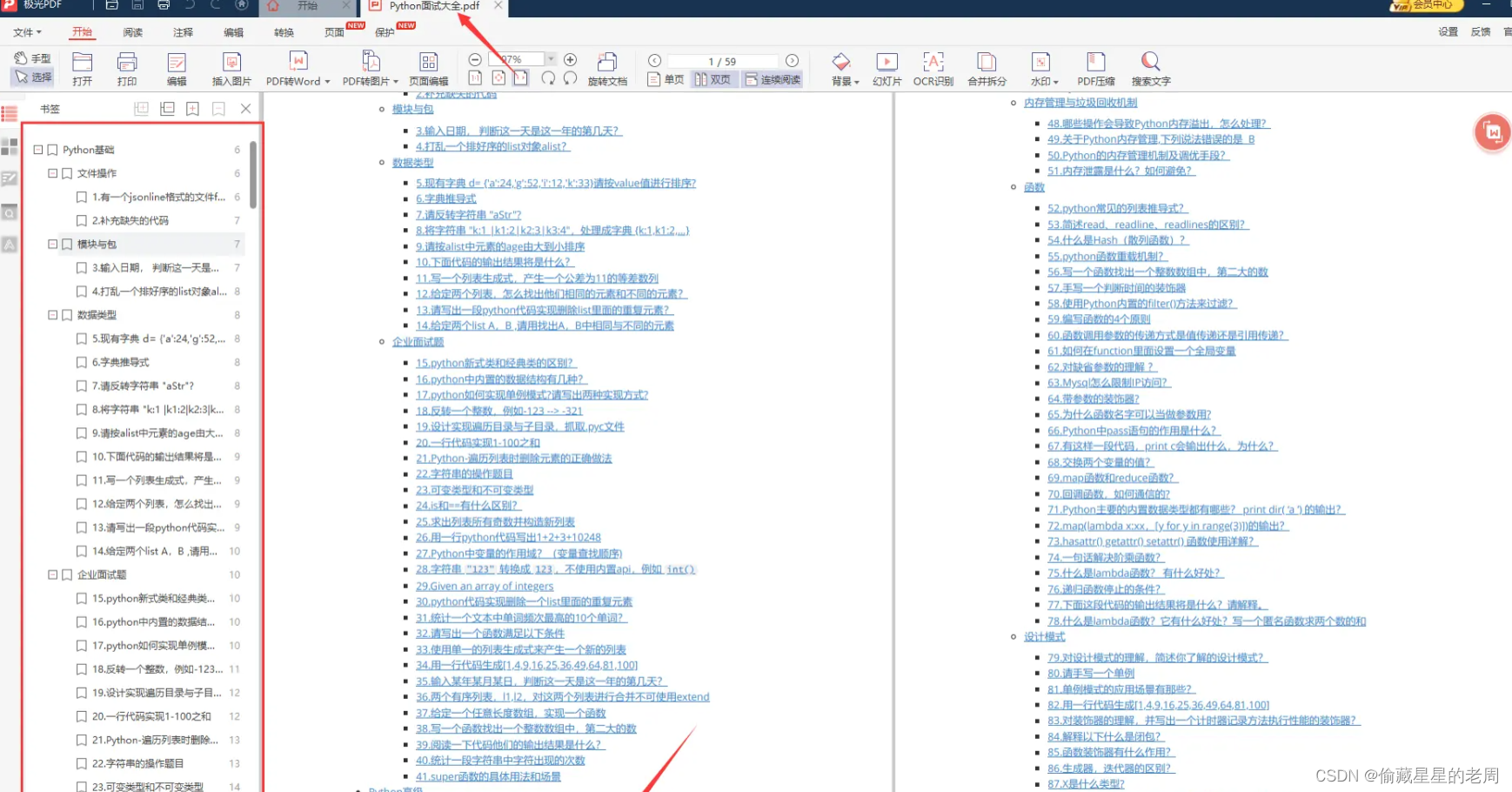Screen dimensions: 1512x792
Task: Print the document using 打印
Action: point(127,69)
